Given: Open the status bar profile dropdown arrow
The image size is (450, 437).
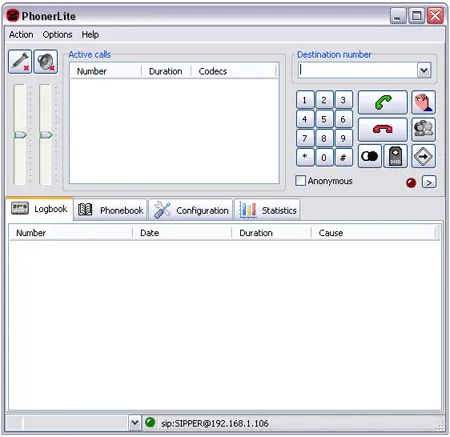Looking at the screenshot, I should [x=135, y=423].
